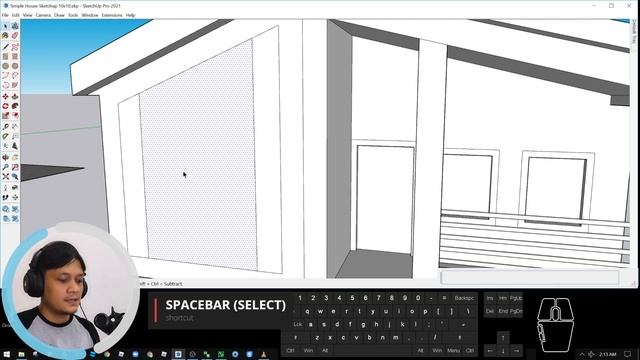Choose the Zoom magnifier tool

[x=5, y=167]
